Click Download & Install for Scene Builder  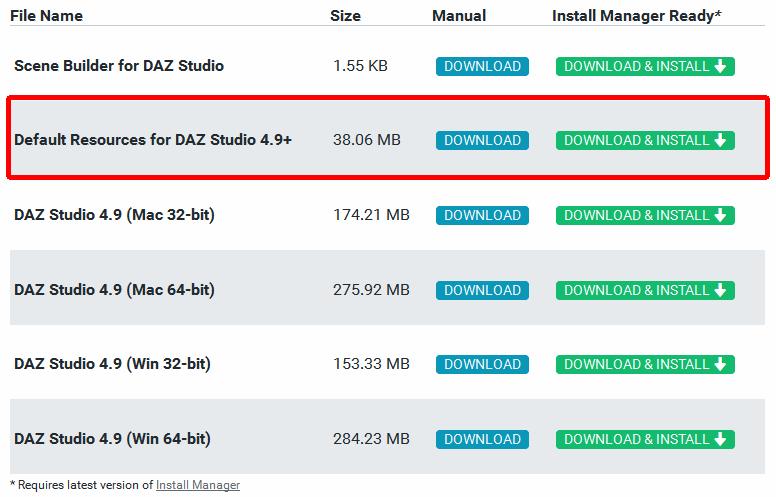pos(645,66)
